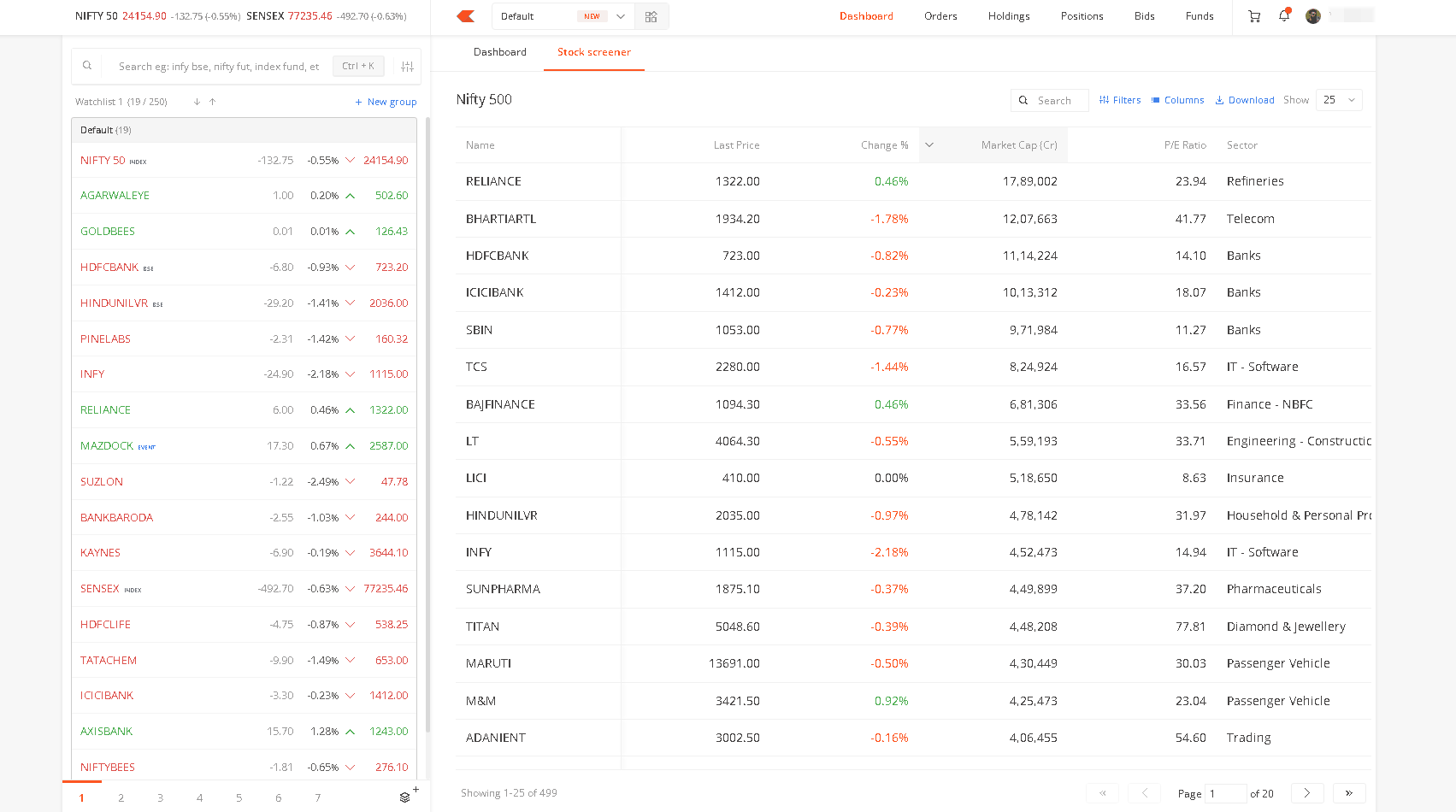Image resolution: width=1456 pixels, height=812 pixels.
Task: Select BANKBARODA in the watchlist
Action: (244, 518)
